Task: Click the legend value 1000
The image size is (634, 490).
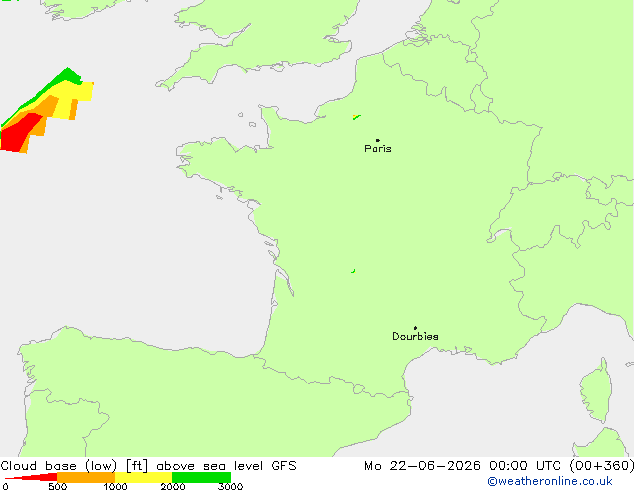Action: [x=115, y=486]
